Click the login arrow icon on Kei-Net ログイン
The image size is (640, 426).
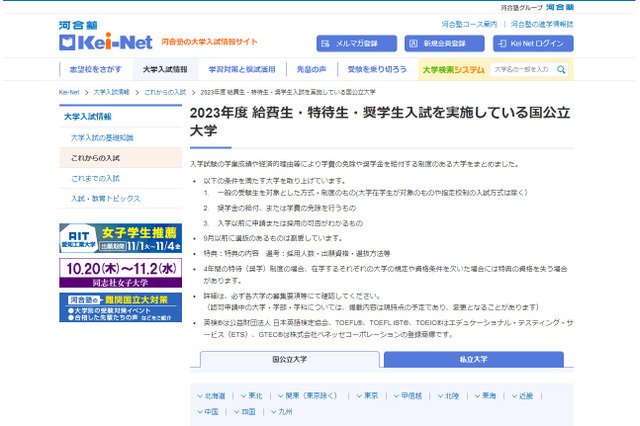pyautogui.click(x=502, y=44)
